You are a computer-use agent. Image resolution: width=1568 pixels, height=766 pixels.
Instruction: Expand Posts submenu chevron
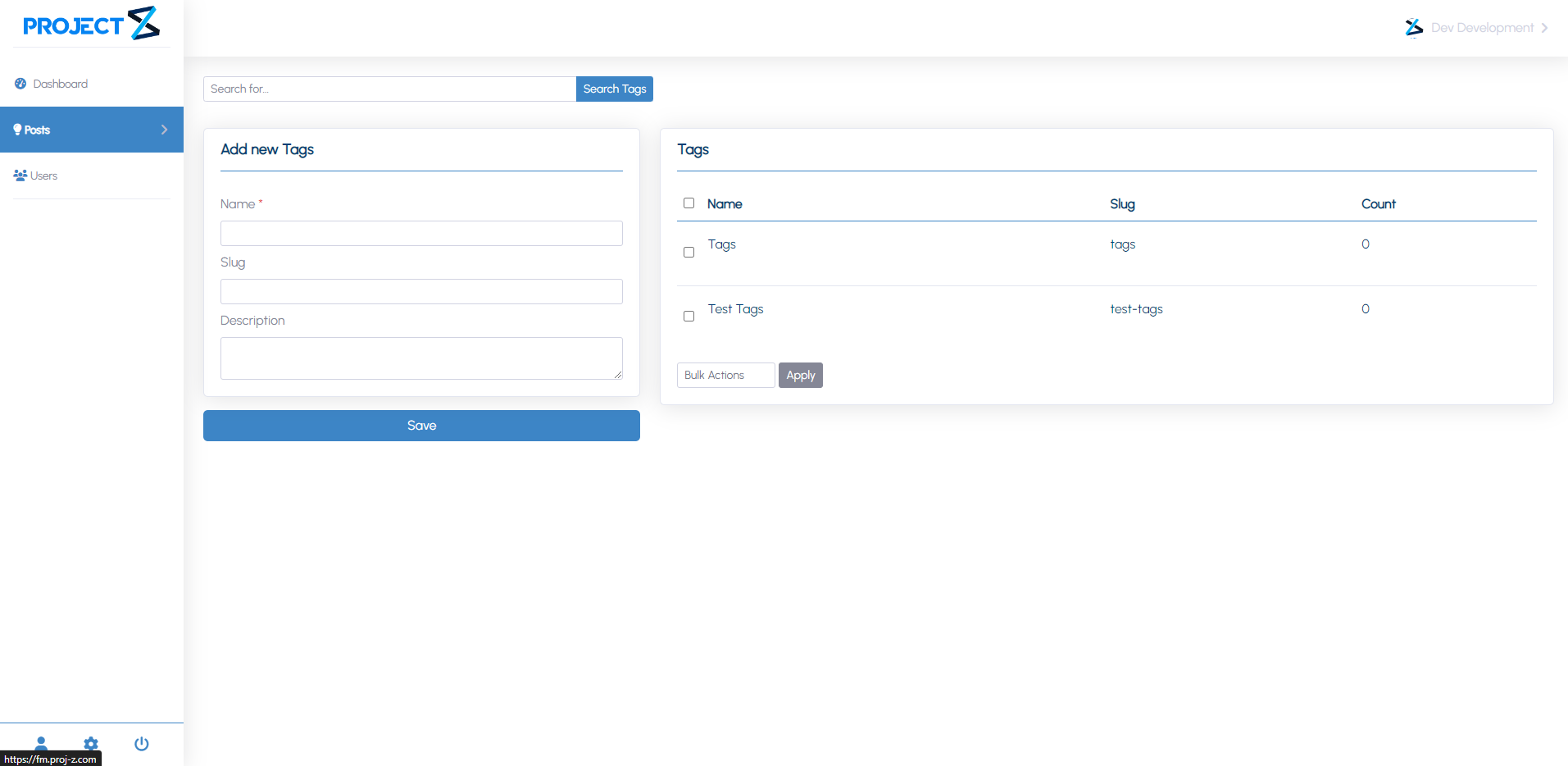(x=164, y=130)
